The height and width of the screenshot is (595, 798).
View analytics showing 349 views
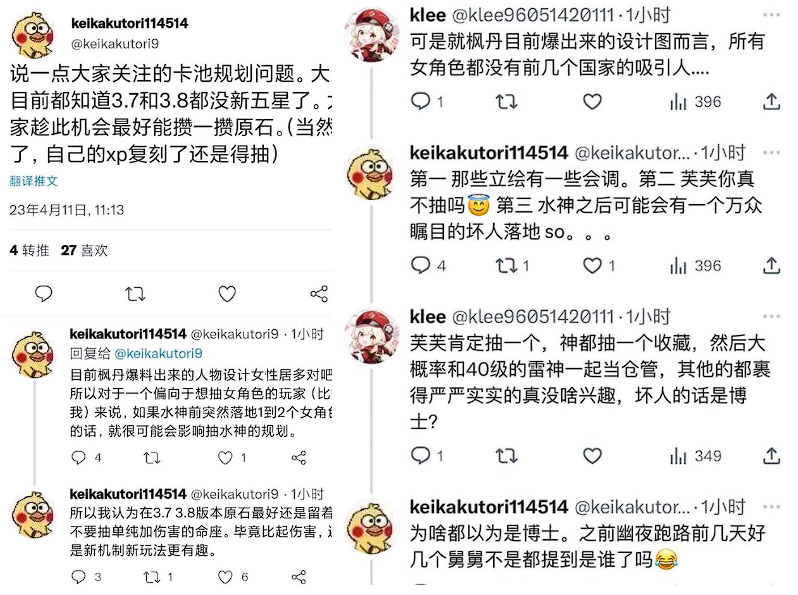pyautogui.click(x=695, y=456)
